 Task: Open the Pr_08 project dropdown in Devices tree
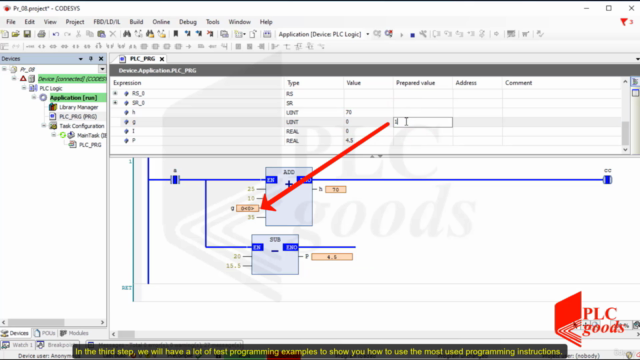click(102, 69)
